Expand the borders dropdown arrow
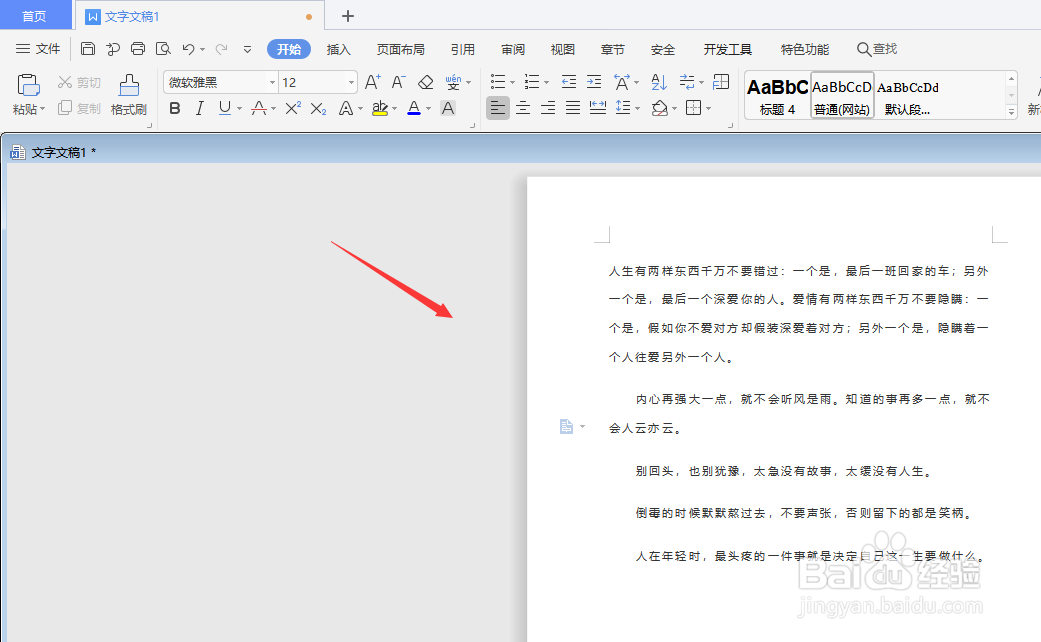Viewport: 1041px width, 642px height. pyautogui.click(x=708, y=108)
